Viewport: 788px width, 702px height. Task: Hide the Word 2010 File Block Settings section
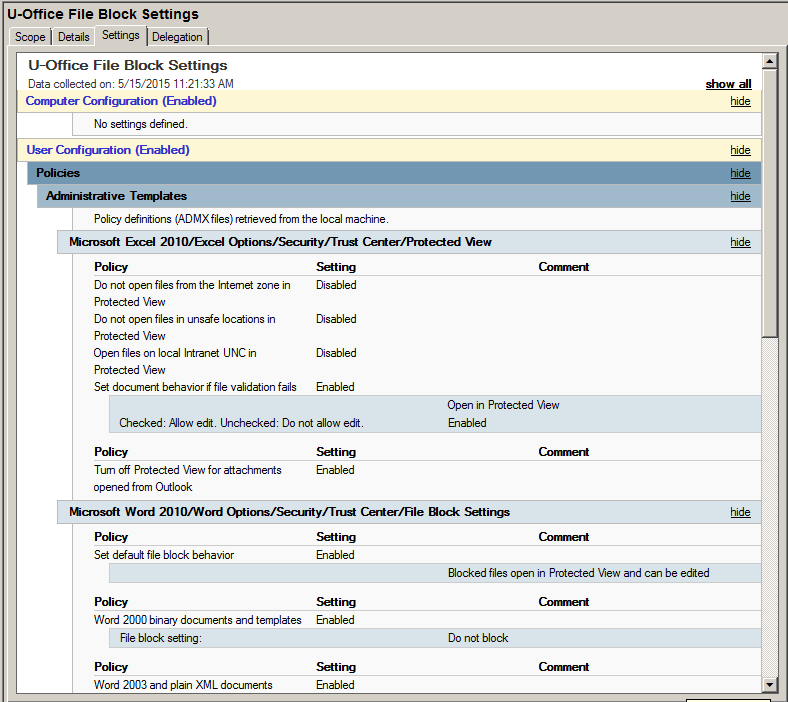coord(740,512)
